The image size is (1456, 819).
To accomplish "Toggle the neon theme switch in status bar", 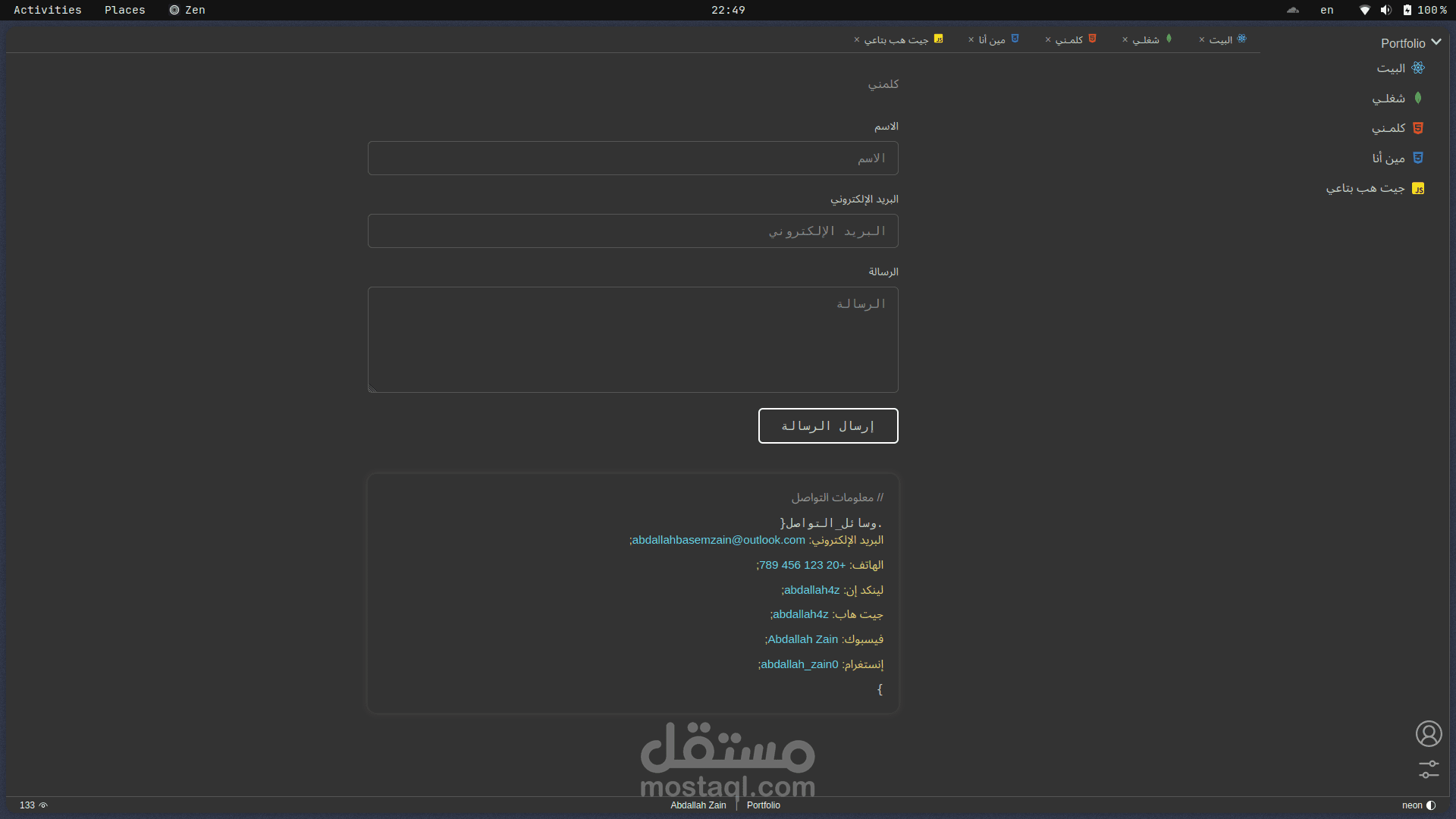I will 1431,805.
